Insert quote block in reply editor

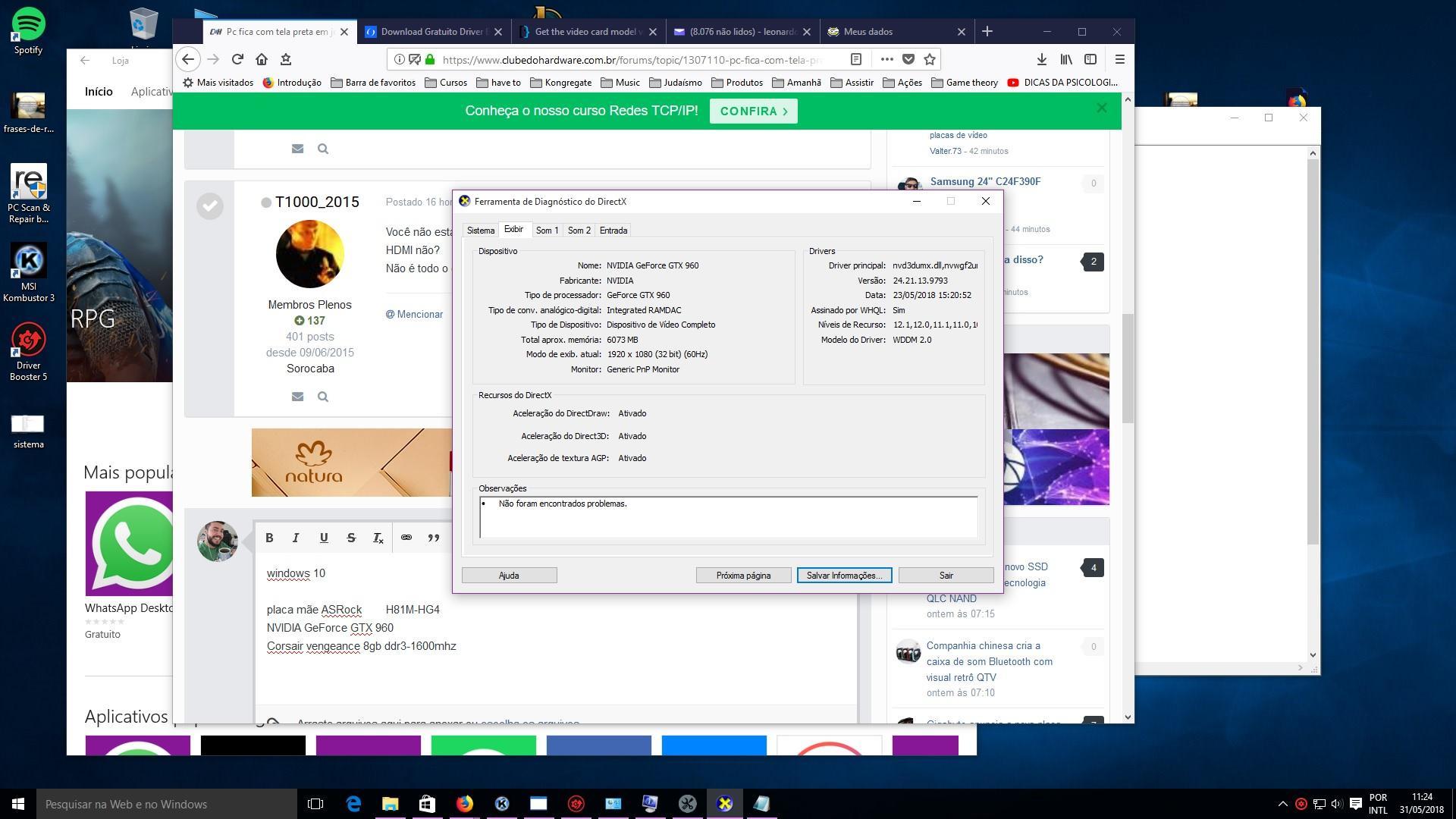point(434,538)
